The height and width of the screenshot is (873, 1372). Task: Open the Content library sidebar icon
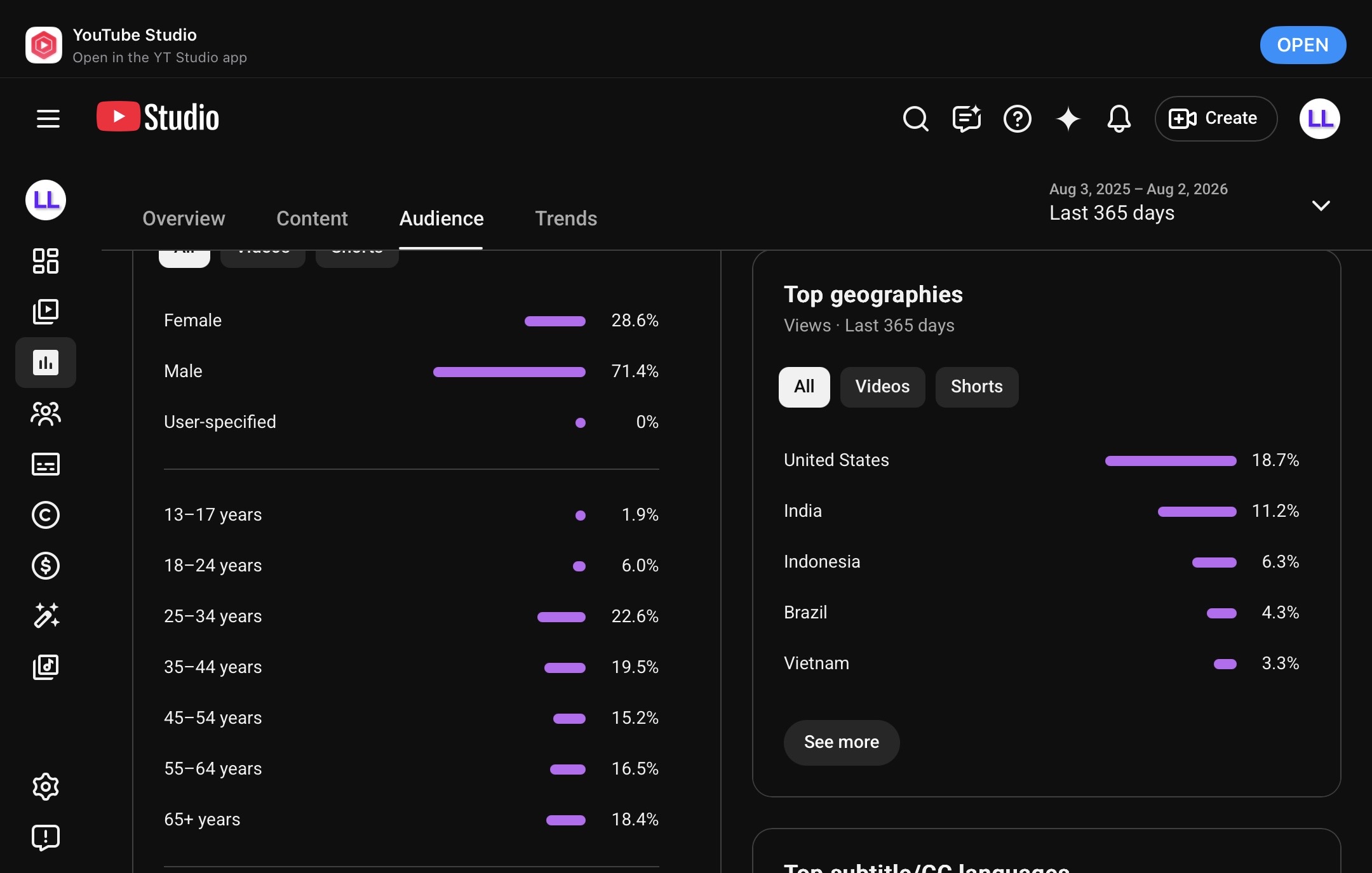(x=46, y=312)
